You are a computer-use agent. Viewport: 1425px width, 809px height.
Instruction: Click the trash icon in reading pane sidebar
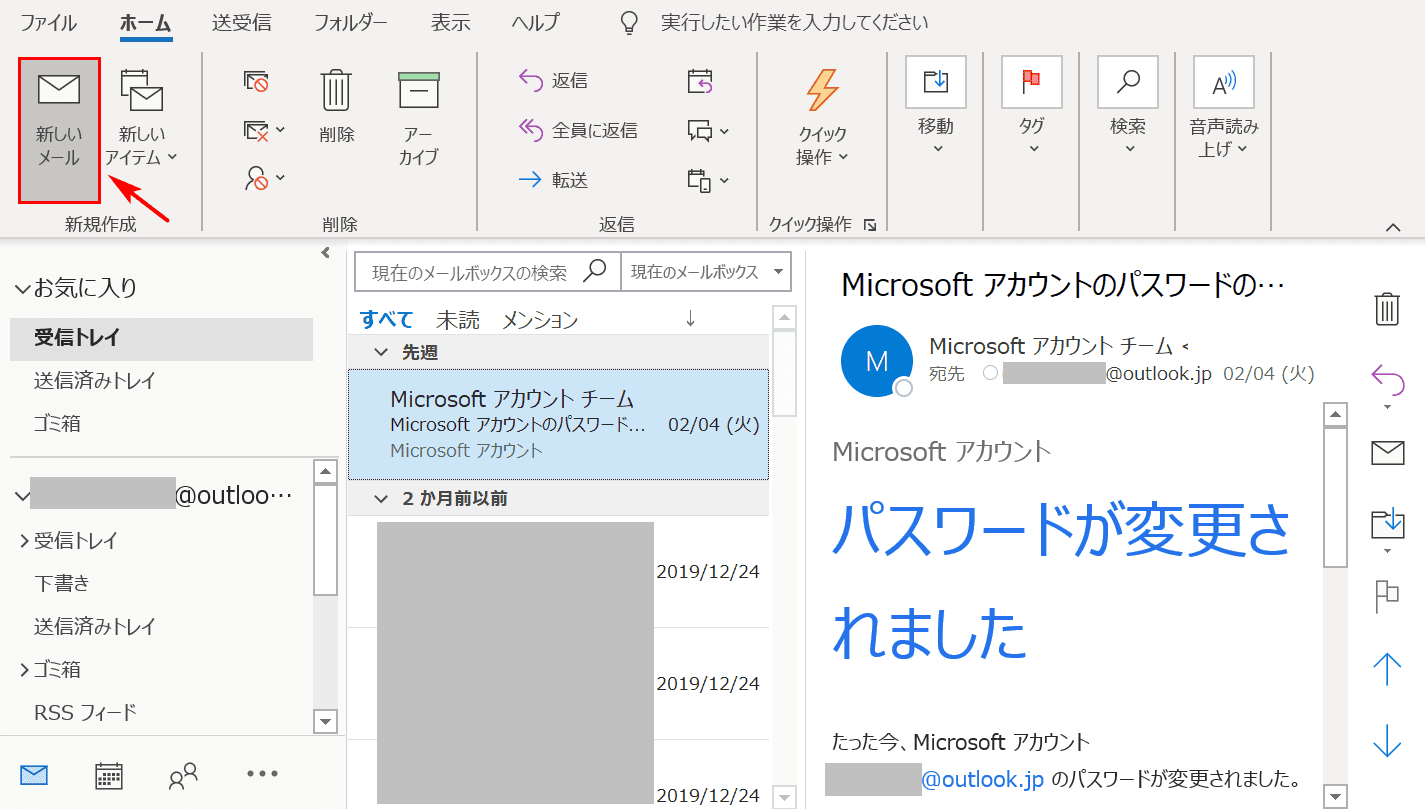[1387, 309]
